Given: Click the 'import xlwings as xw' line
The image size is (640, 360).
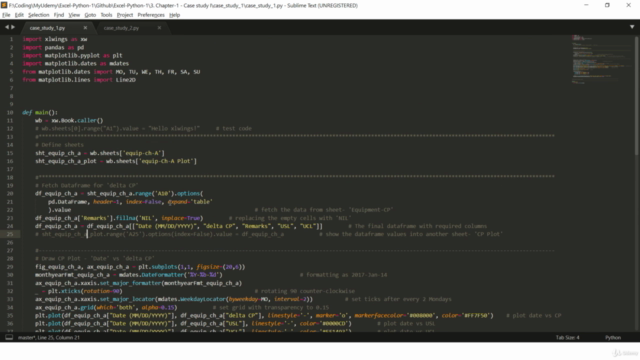Looking at the screenshot, I should tap(55, 39).
